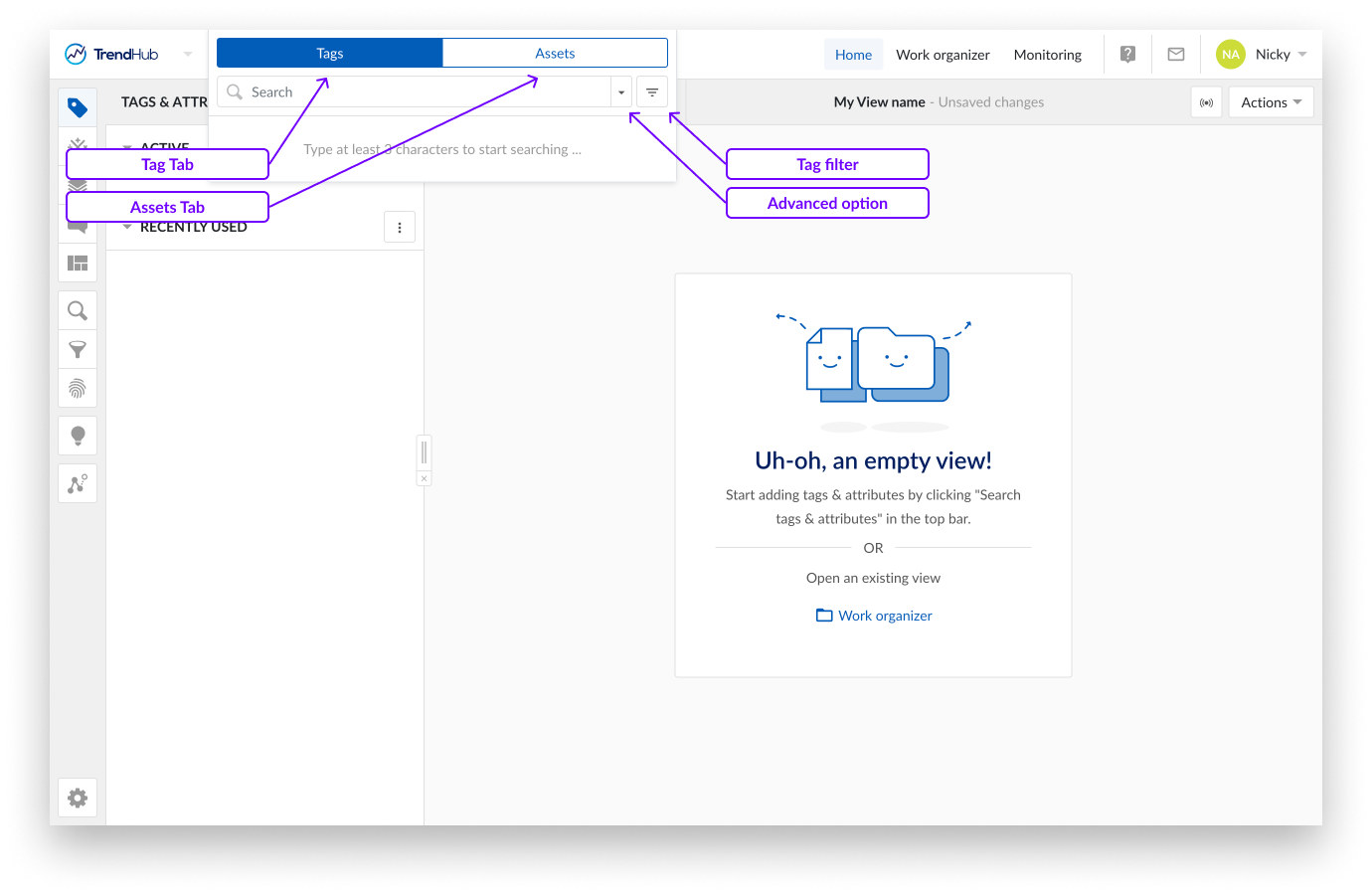This screenshot has height=895, width=1372.
Task: Expand the search box dropdown arrow
Action: coord(621,92)
